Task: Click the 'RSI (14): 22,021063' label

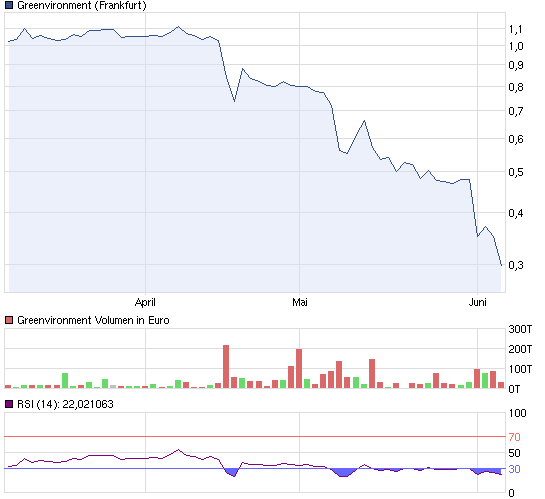Action: click(x=65, y=404)
